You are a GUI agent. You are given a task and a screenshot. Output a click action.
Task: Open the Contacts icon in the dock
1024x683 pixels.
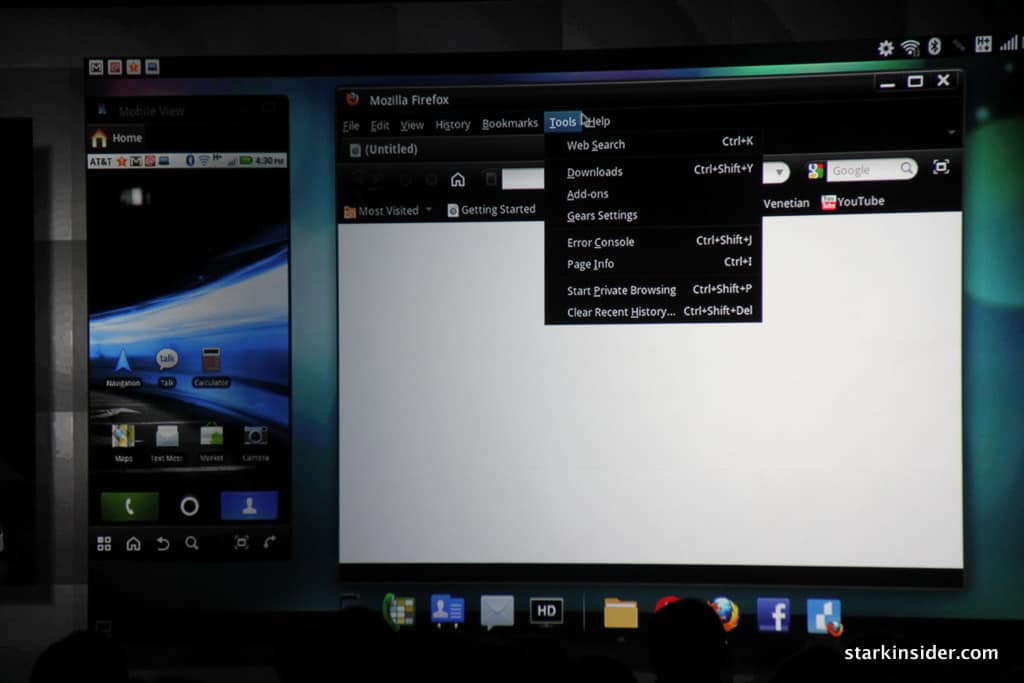click(x=447, y=611)
